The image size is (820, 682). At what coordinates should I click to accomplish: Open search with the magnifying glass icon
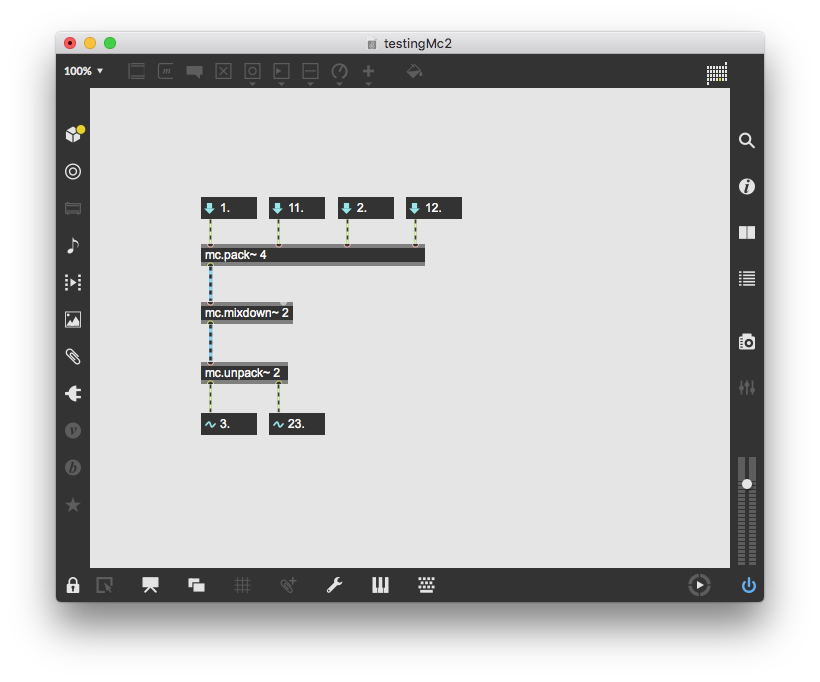click(747, 140)
